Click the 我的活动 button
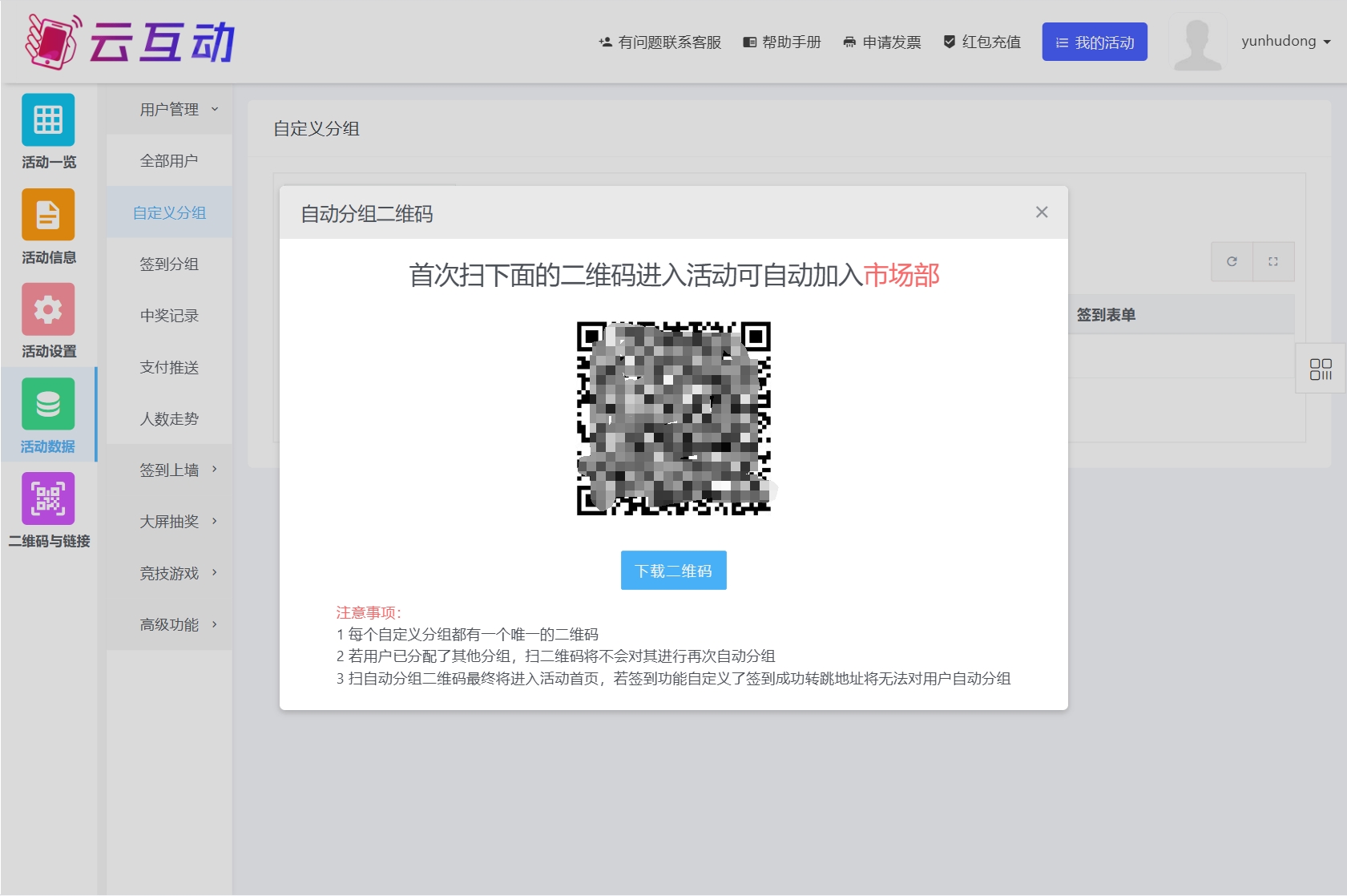The image size is (1347, 896). [x=1094, y=42]
